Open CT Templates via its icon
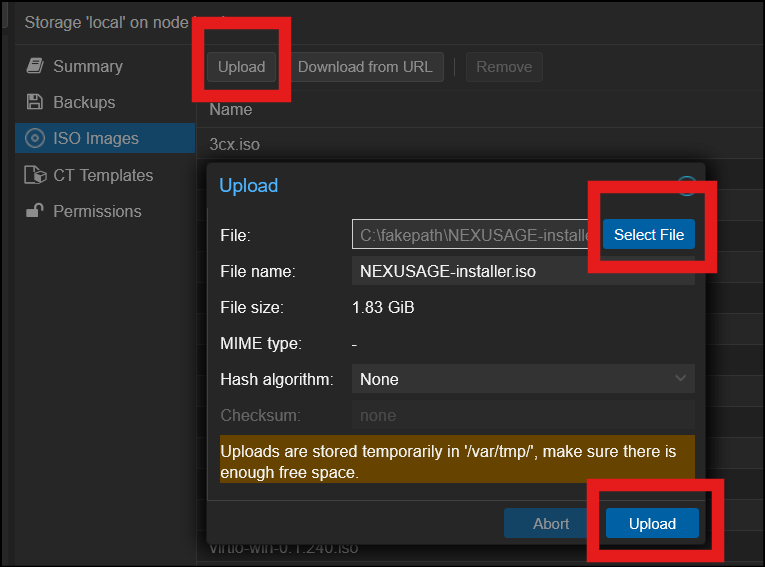This screenshot has height=567, width=765. (x=35, y=175)
